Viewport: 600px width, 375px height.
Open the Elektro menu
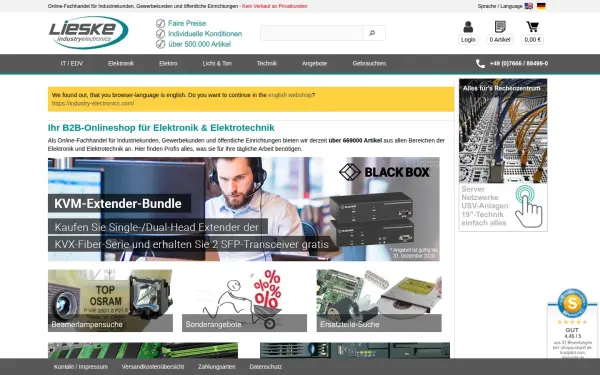[x=168, y=64]
